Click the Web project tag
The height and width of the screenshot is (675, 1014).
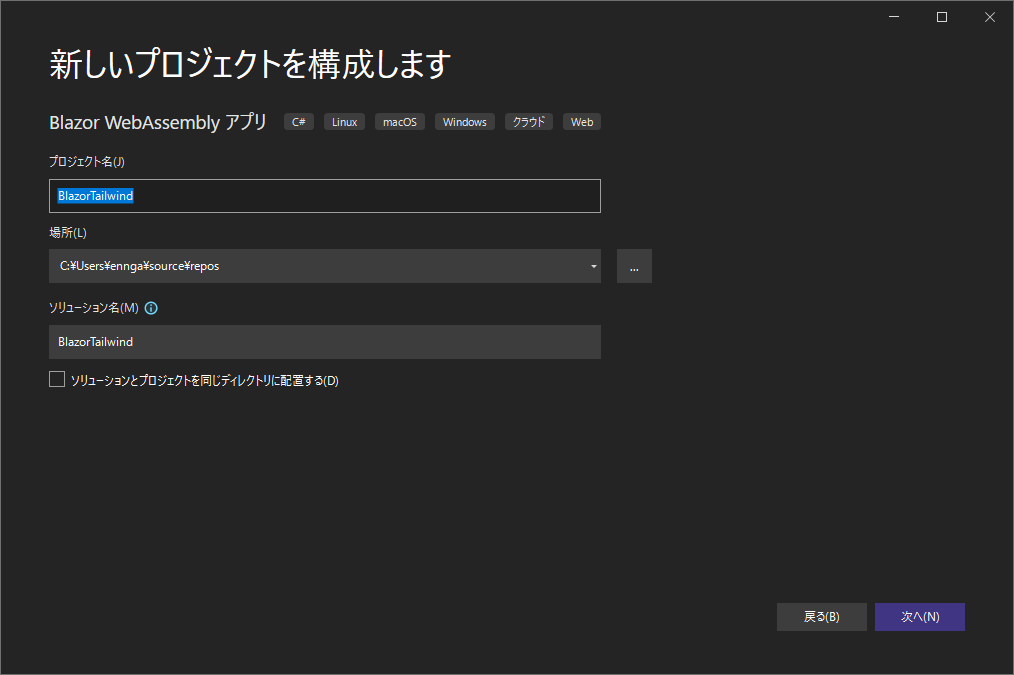click(581, 121)
